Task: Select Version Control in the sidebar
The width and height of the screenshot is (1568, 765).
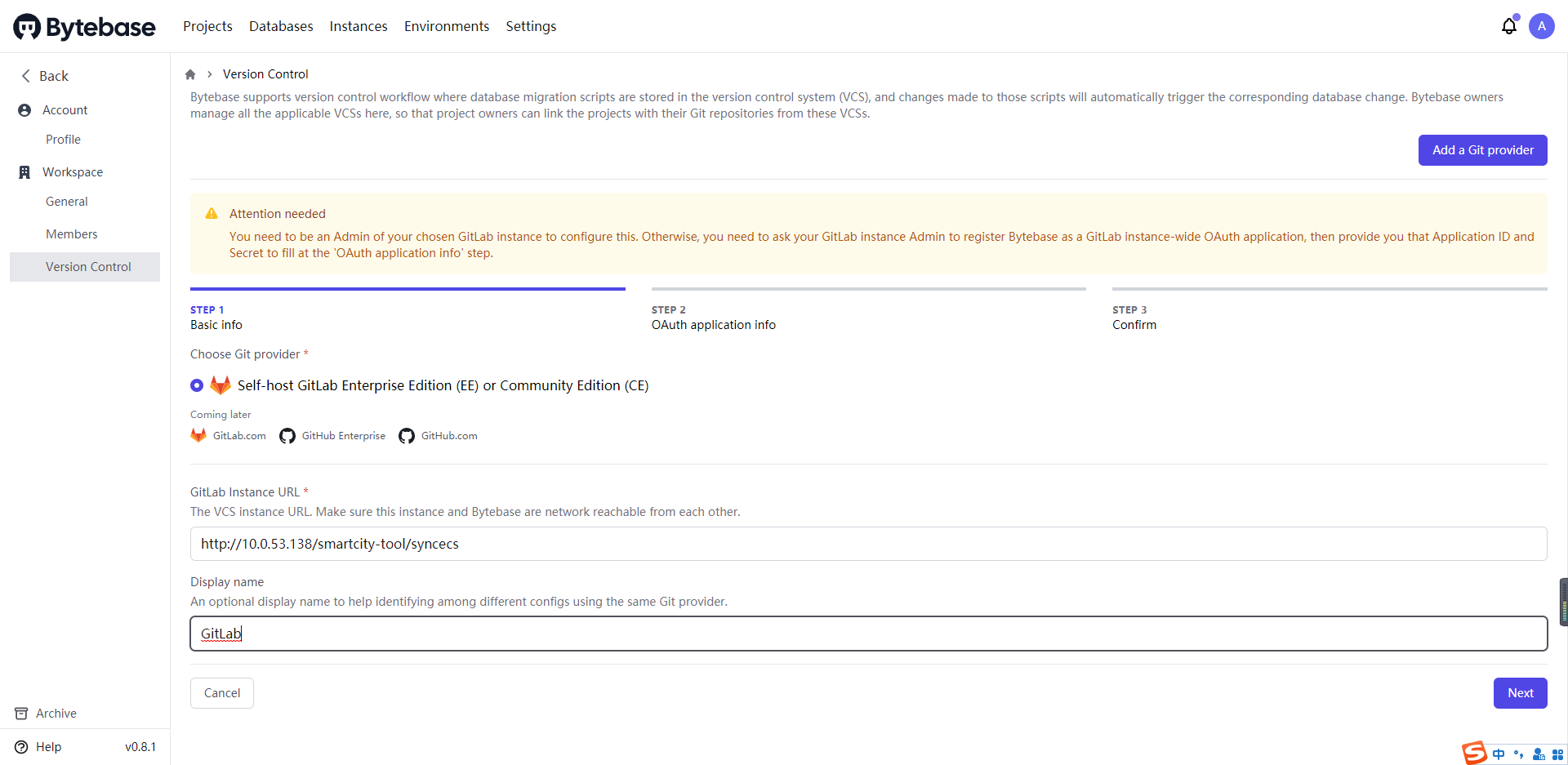Action: tap(85, 267)
